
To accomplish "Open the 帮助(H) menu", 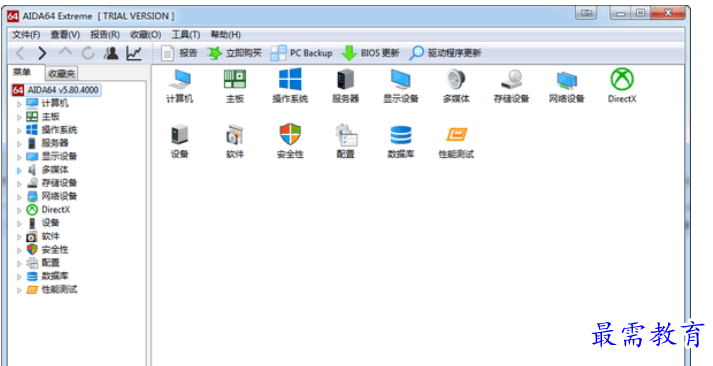I will (226, 35).
